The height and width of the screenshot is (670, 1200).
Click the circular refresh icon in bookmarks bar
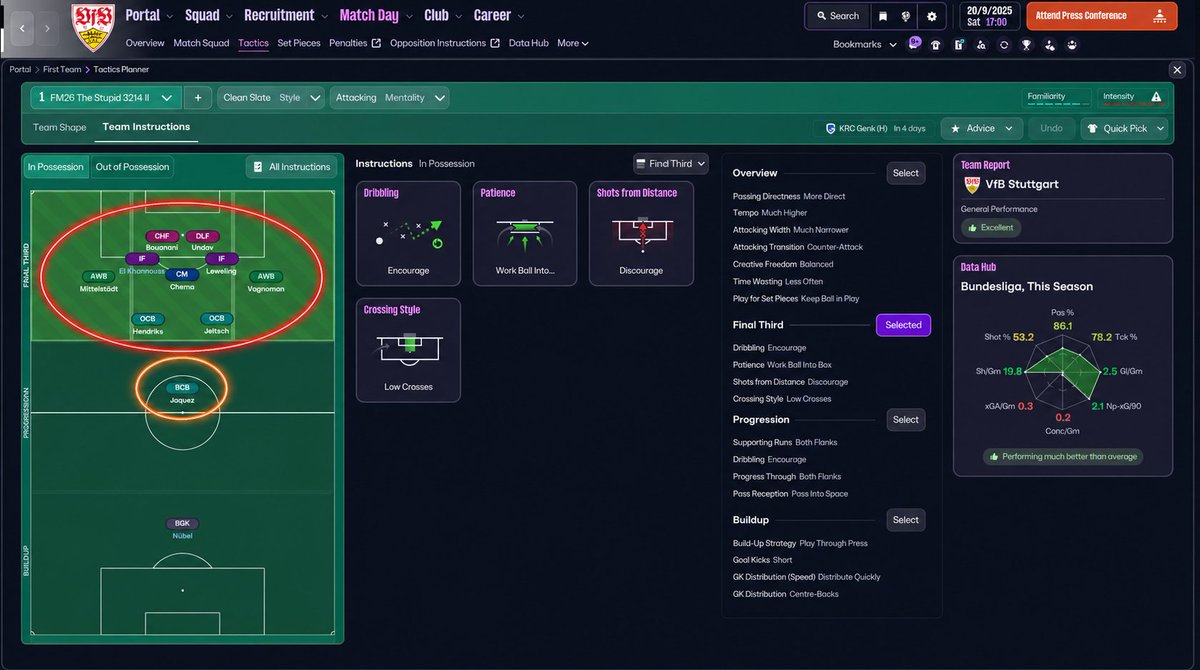[1003, 44]
